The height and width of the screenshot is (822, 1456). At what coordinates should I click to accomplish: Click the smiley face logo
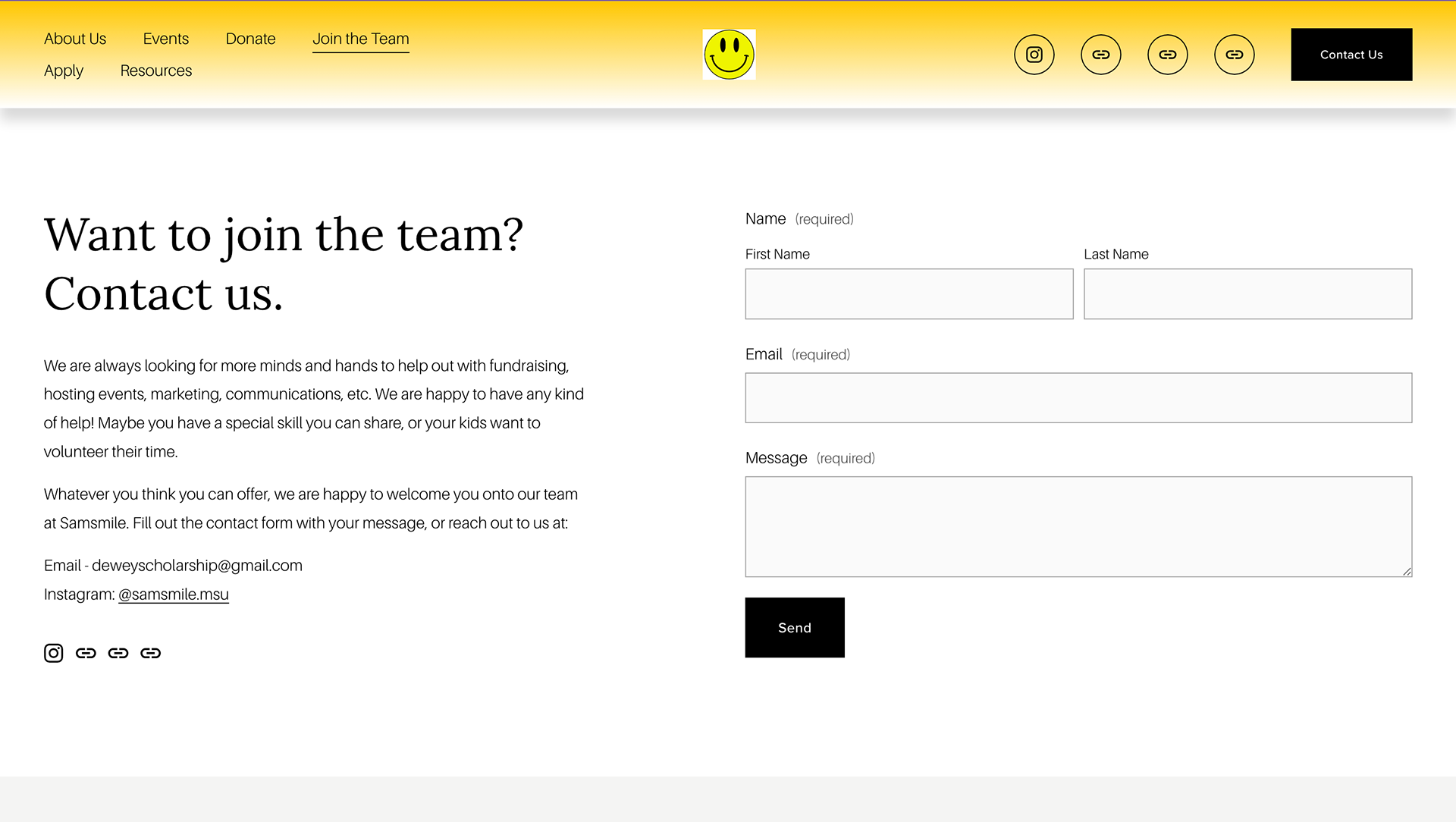(x=729, y=55)
